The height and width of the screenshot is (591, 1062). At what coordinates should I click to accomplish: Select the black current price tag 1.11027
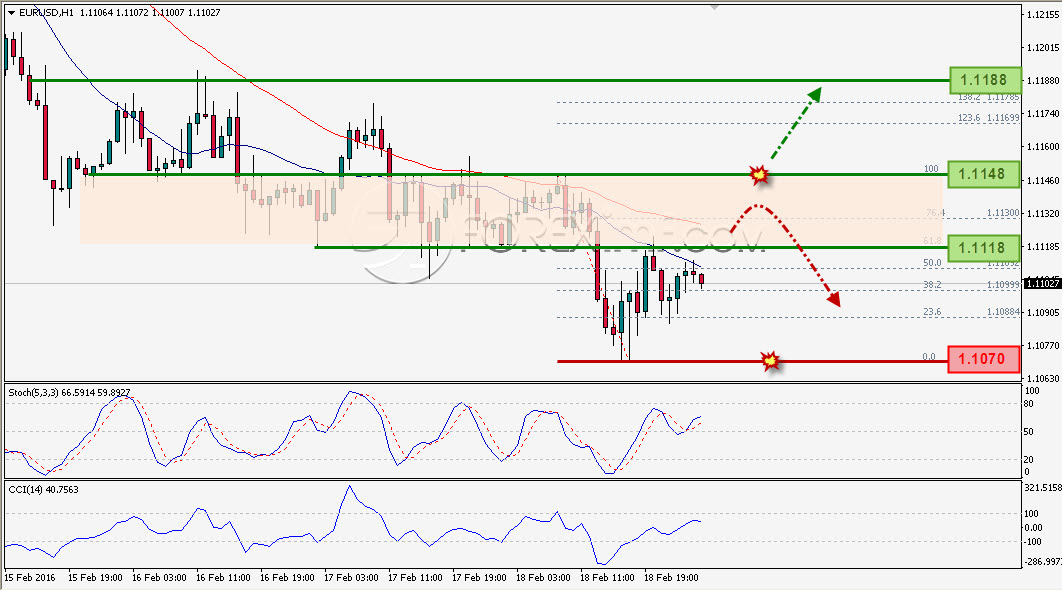[x=1042, y=283]
